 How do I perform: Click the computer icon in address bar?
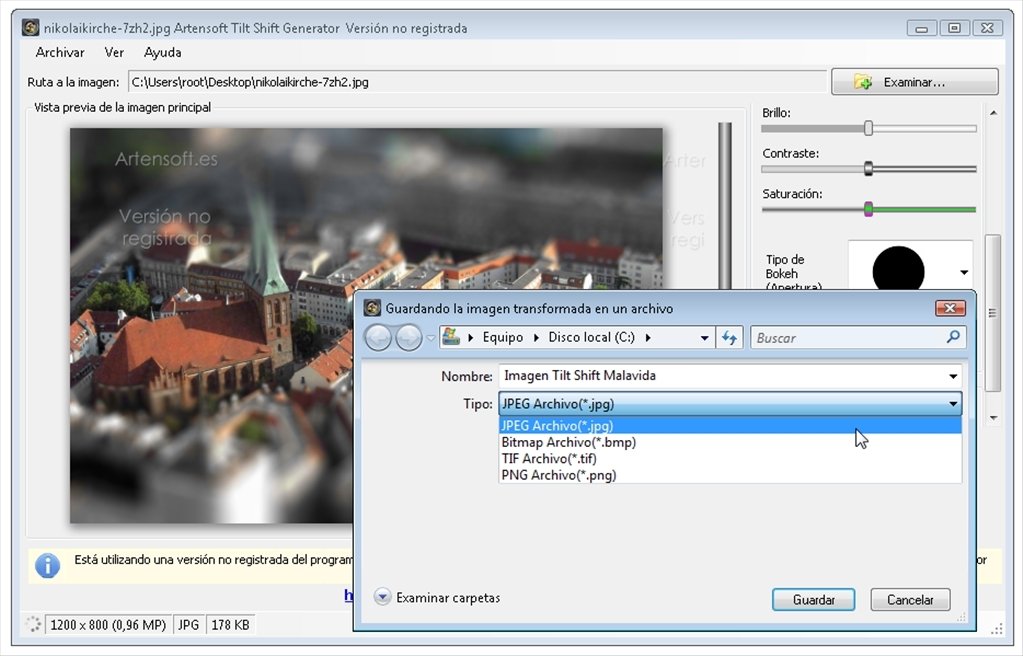pos(451,337)
